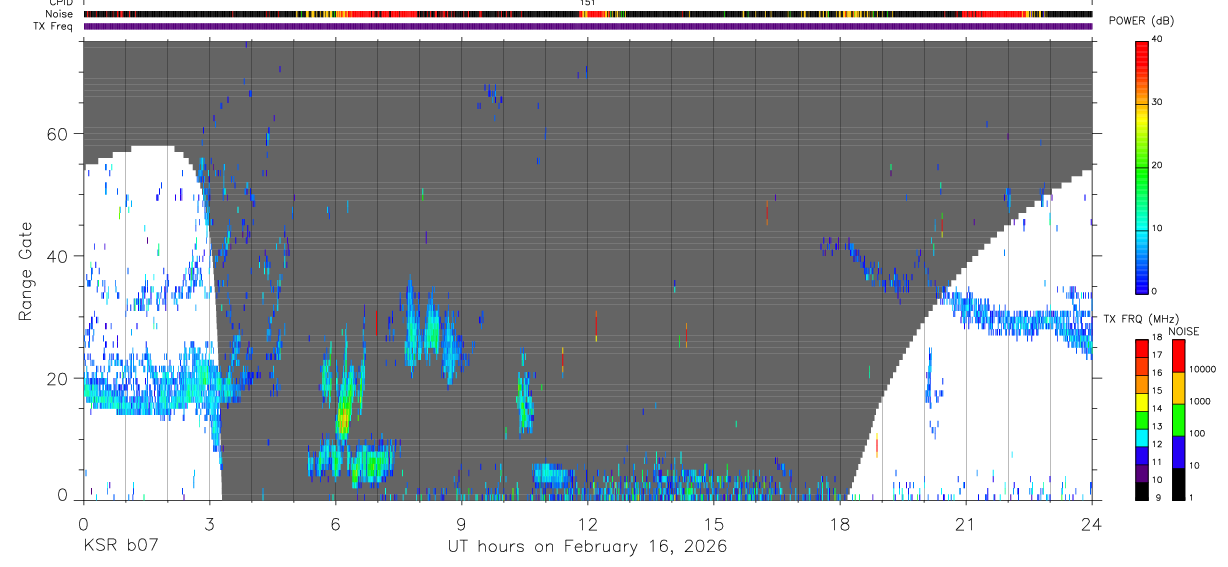Click the TX Freq row label at top left
Viewport: 1228px width, 567px height.
tap(53, 26)
